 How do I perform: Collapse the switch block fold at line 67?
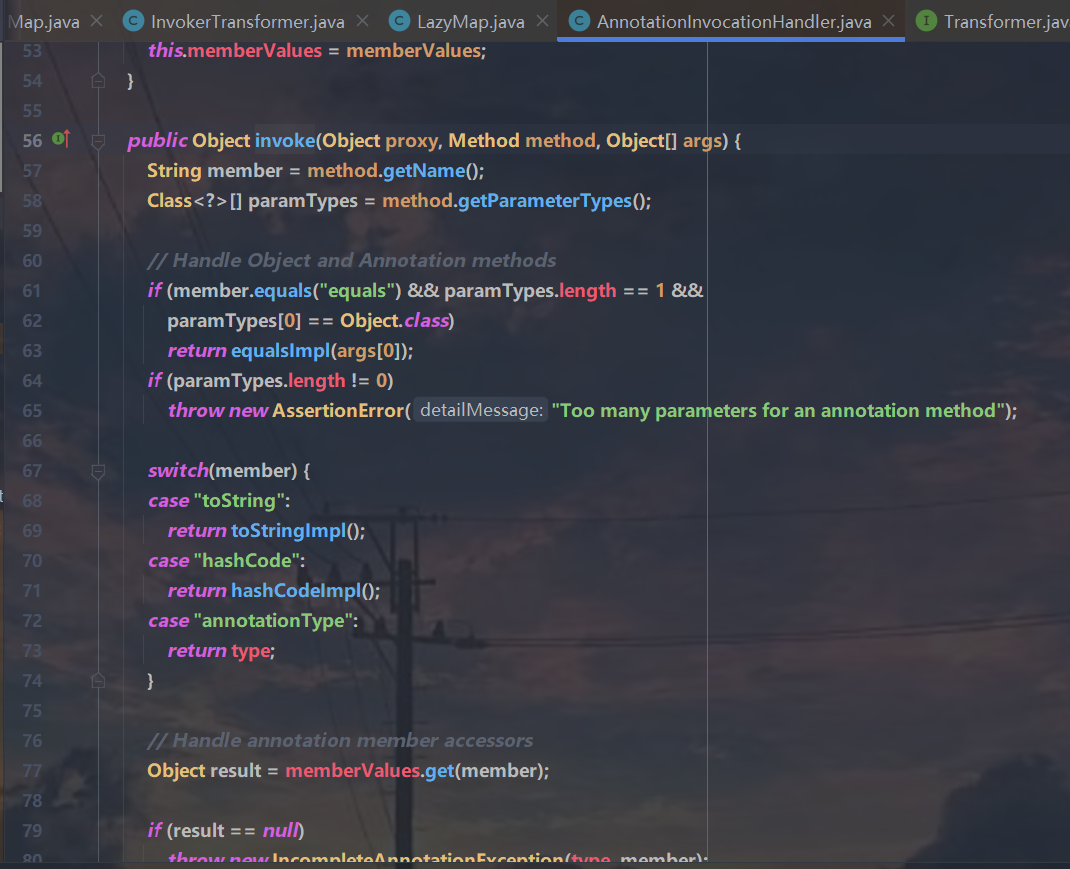coord(98,472)
